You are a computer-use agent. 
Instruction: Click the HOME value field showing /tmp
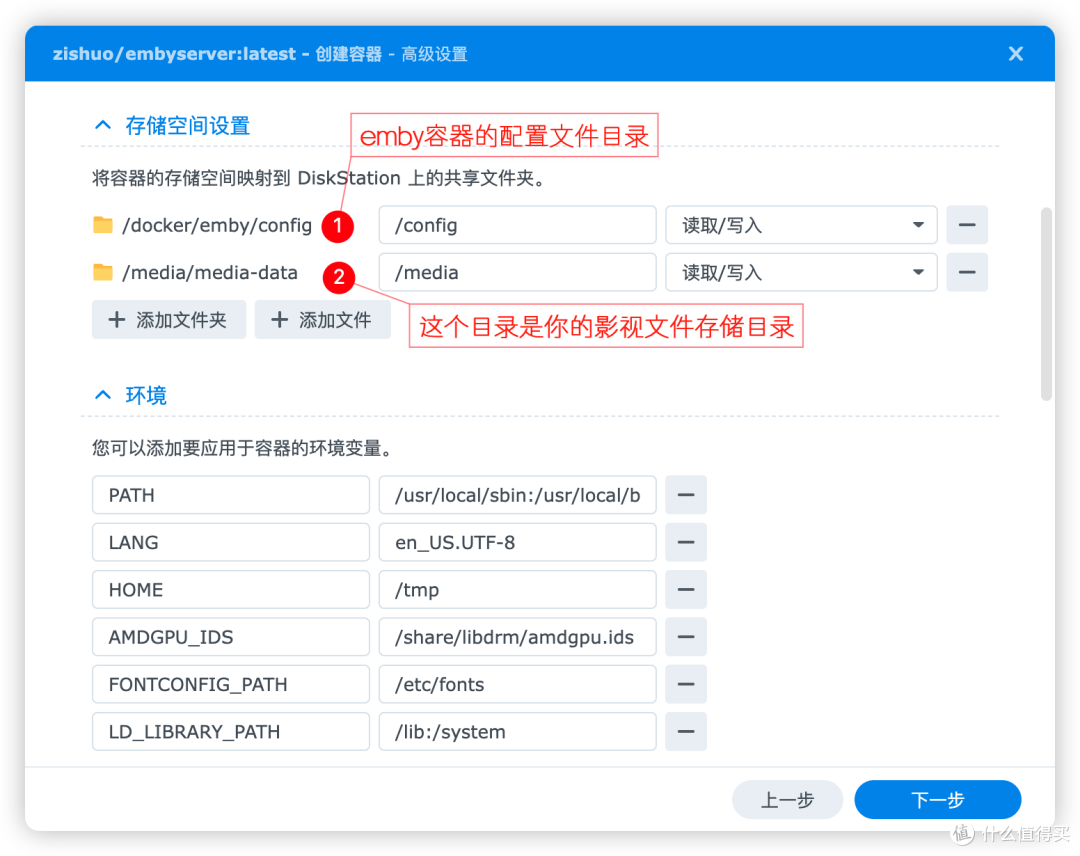point(517,589)
